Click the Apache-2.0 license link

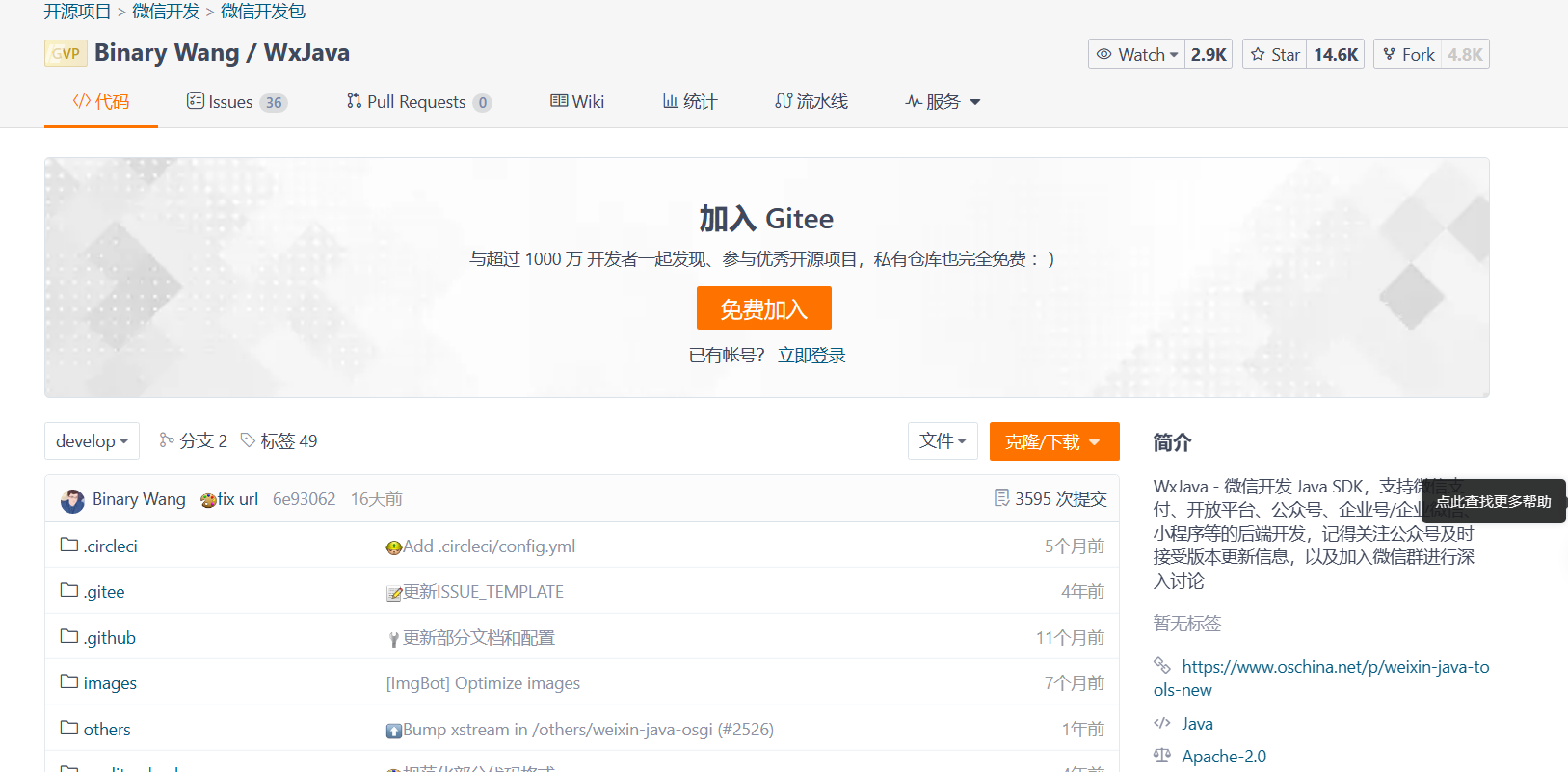tap(1224, 757)
